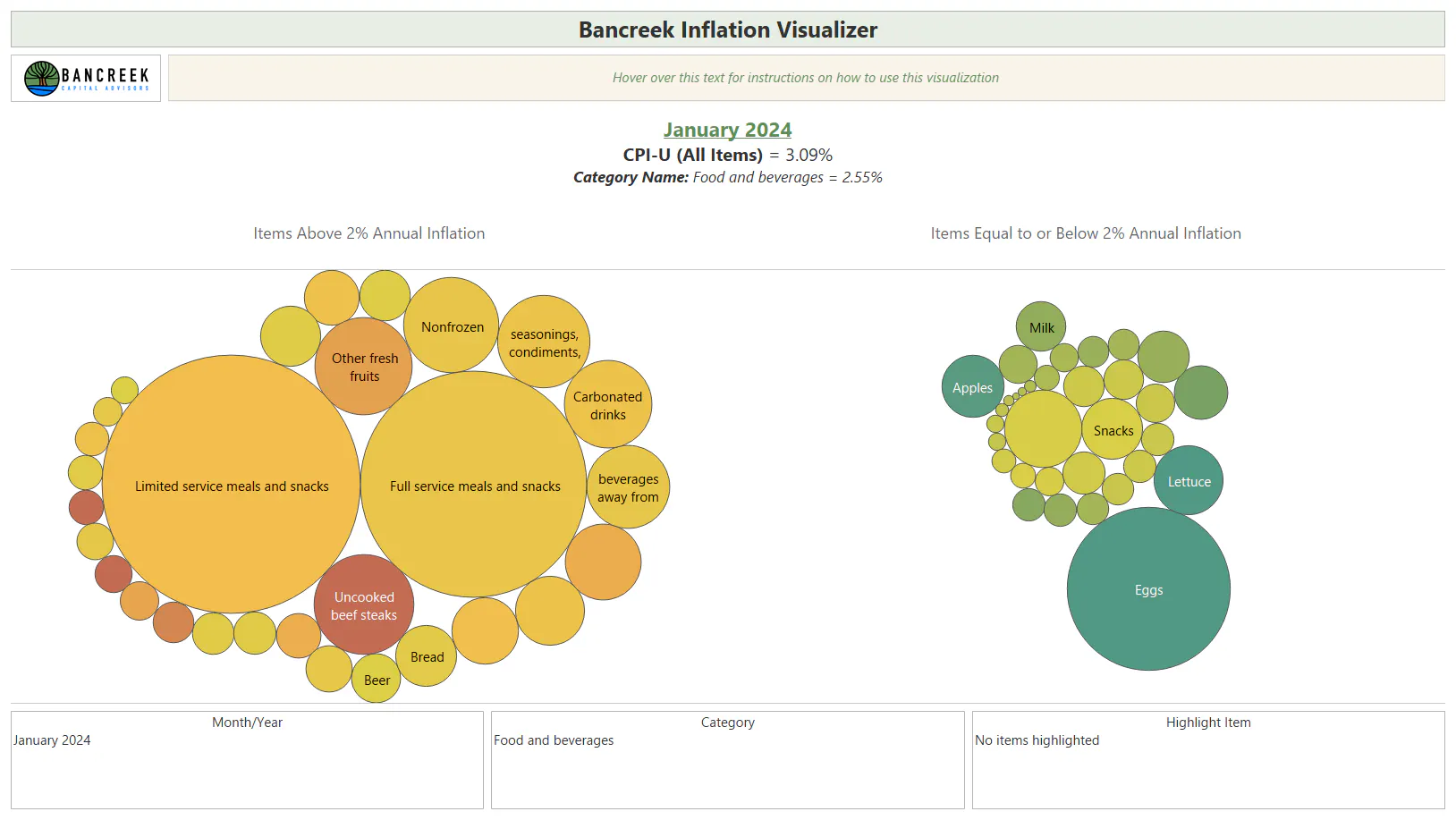Select the Lettuce bubble

click(x=1189, y=481)
